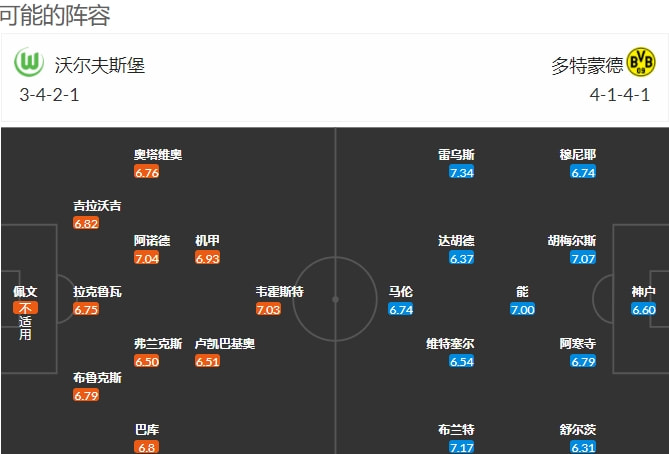Select player 卢凯巴基奥
The height and width of the screenshot is (454, 669).
(x=225, y=344)
